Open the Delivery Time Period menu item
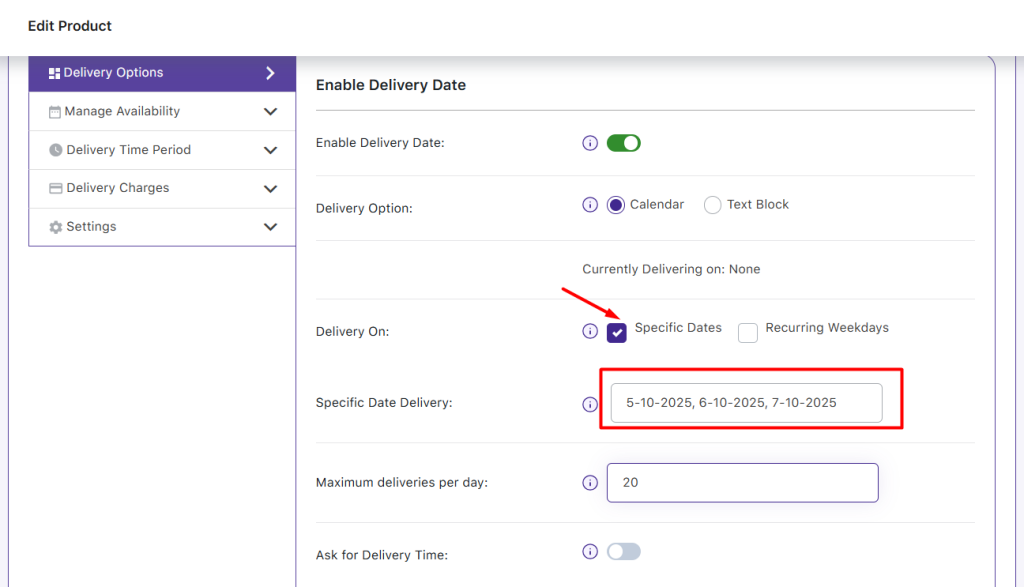 click(x=128, y=150)
